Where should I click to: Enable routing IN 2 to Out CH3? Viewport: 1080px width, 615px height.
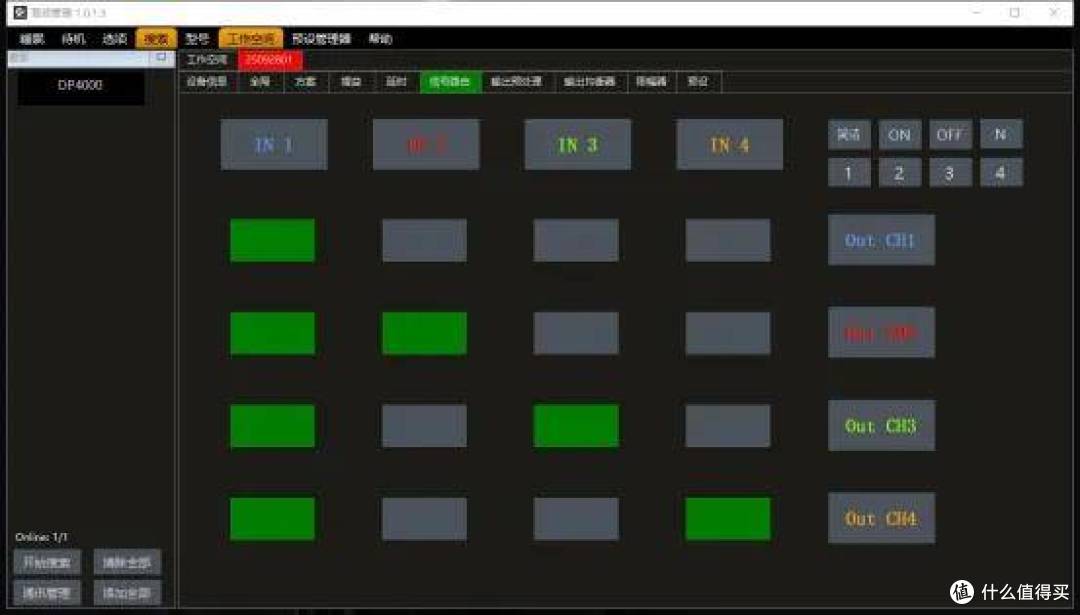point(424,426)
